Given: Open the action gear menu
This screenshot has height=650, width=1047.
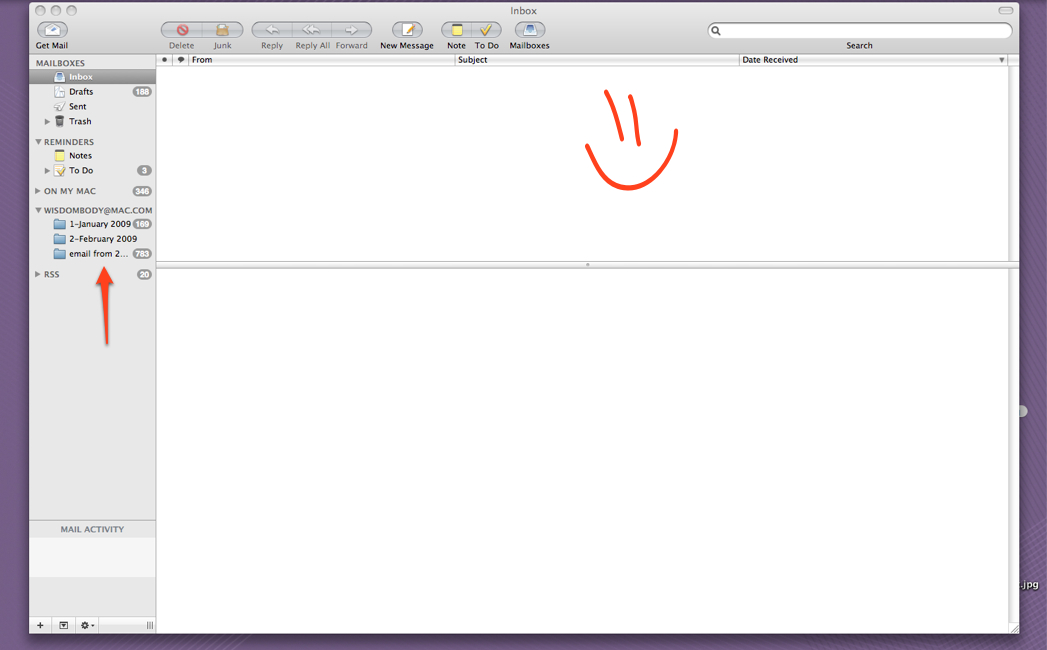Looking at the screenshot, I should pyautogui.click(x=87, y=625).
